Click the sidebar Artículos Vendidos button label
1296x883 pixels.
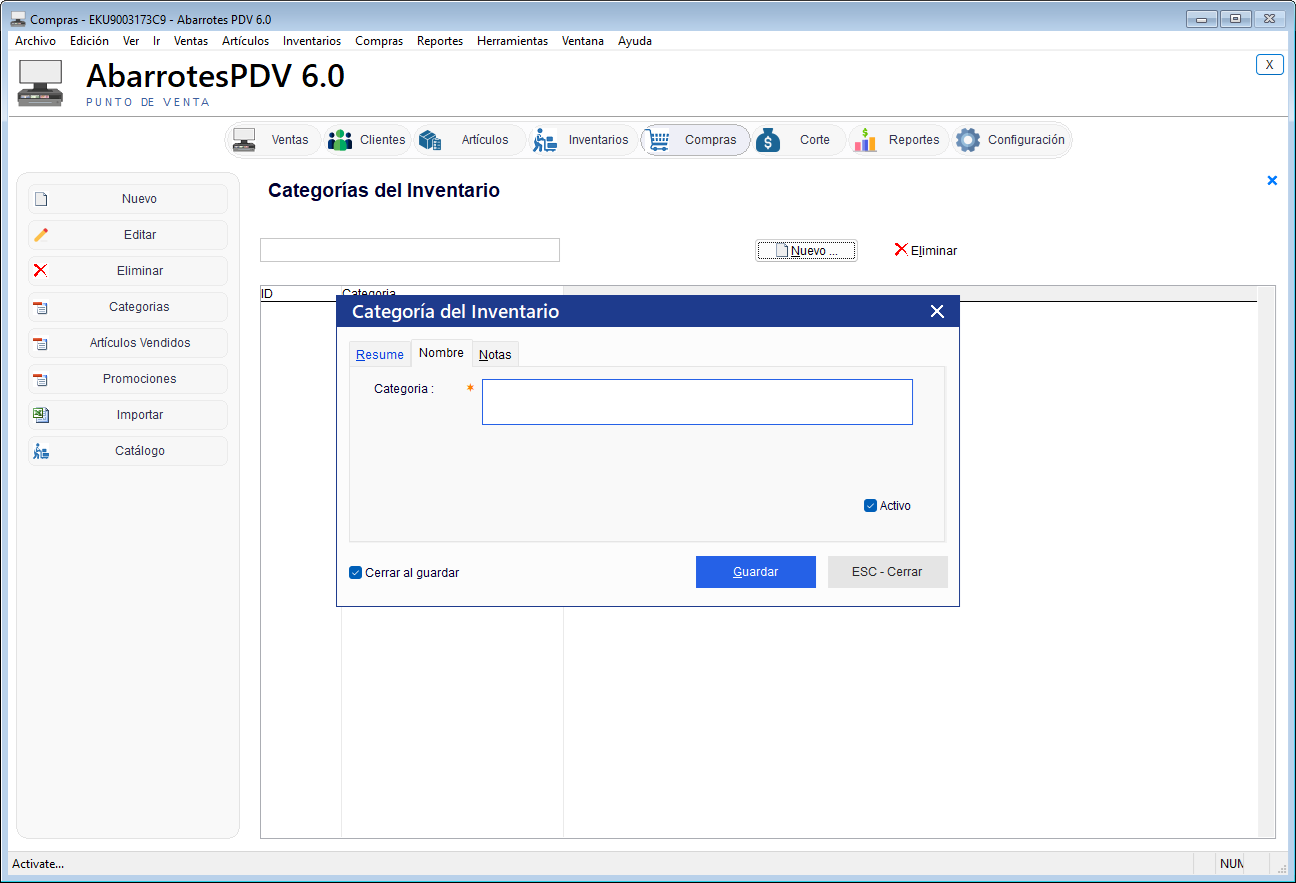[140, 343]
